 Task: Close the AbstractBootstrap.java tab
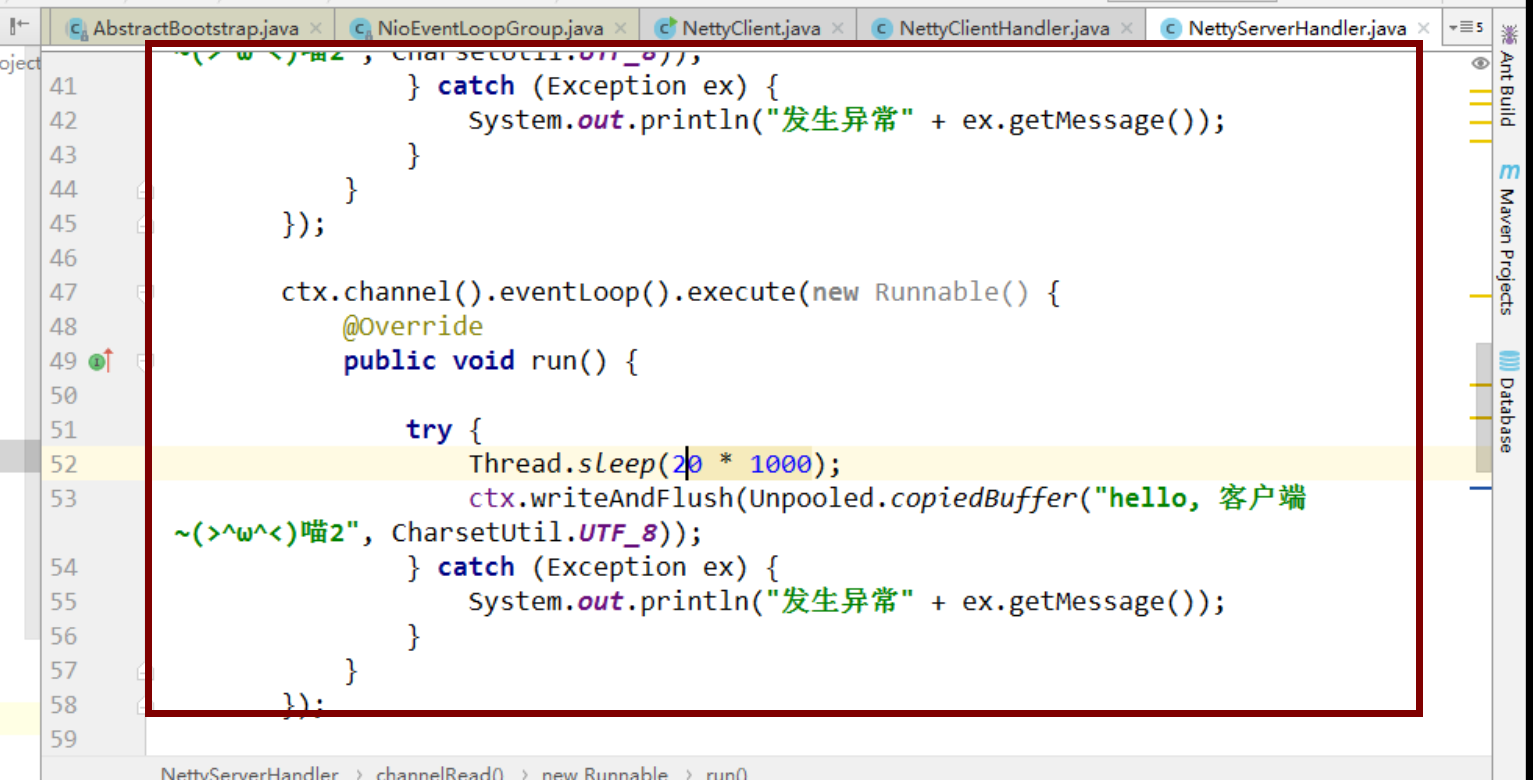316,28
